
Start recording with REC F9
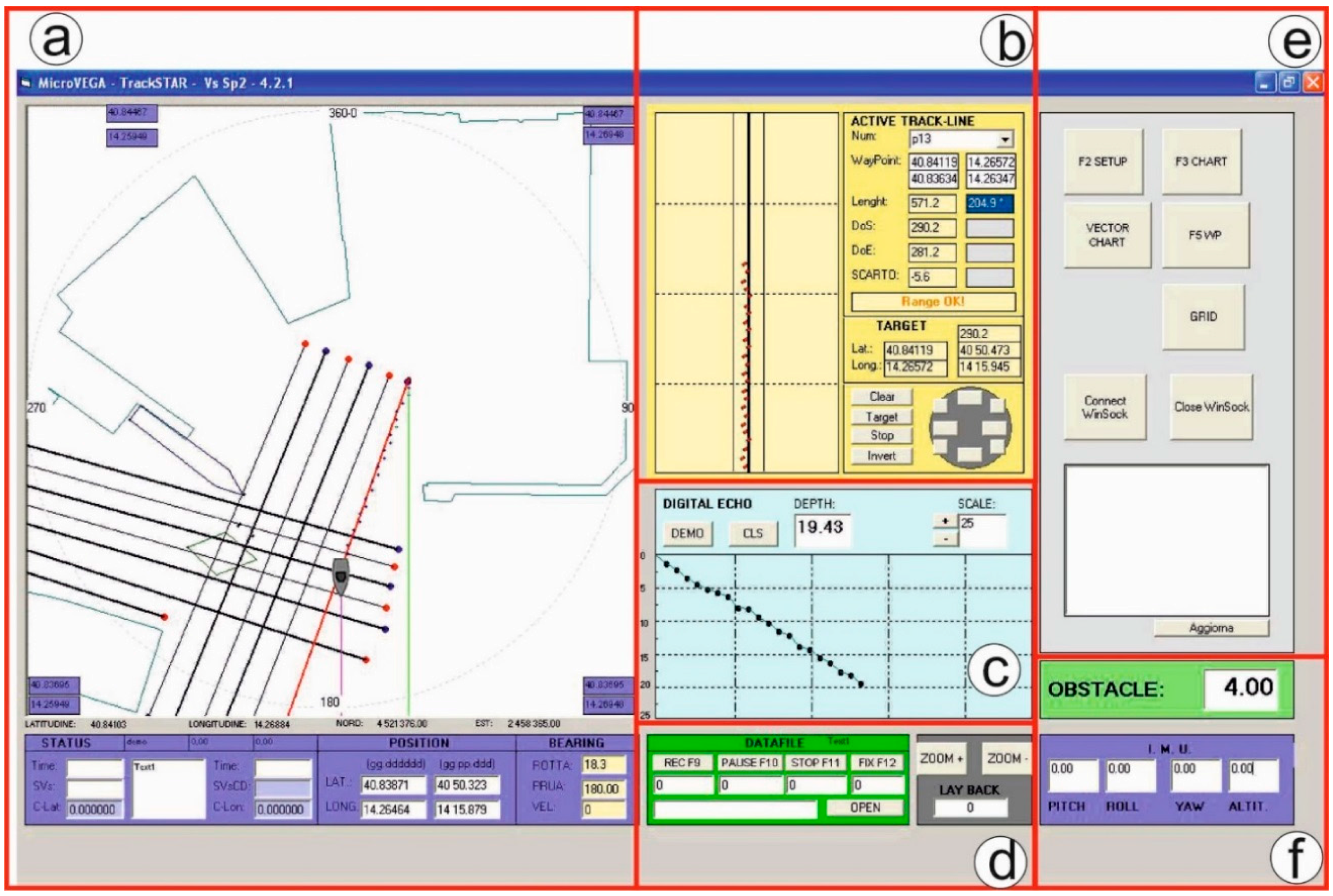coord(682,762)
